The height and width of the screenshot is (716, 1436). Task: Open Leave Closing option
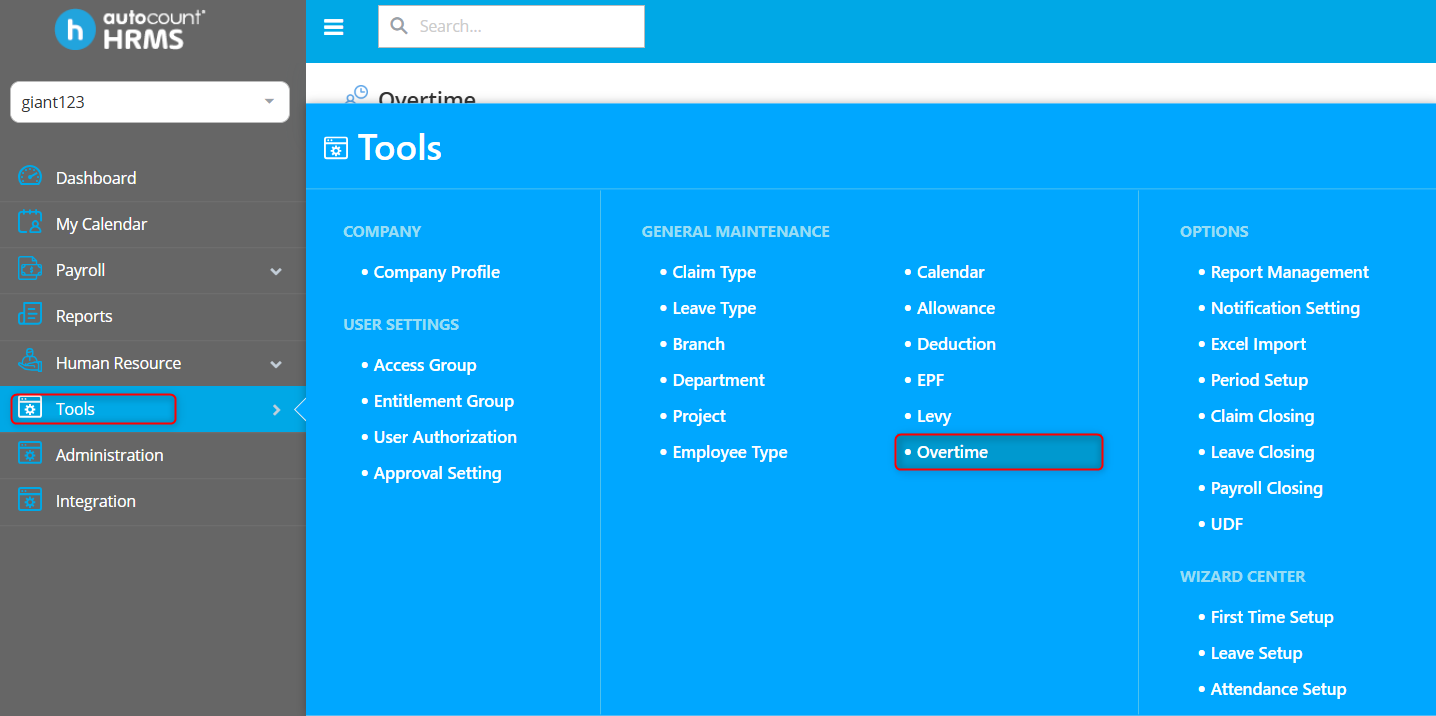click(1262, 452)
